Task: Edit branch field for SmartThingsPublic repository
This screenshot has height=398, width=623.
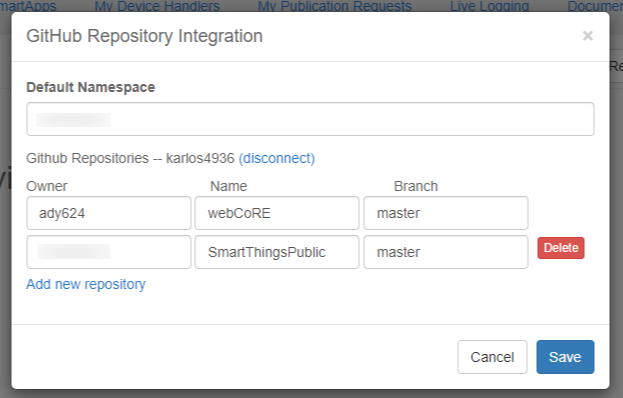Action: pyautogui.click(x=446, y=252)
